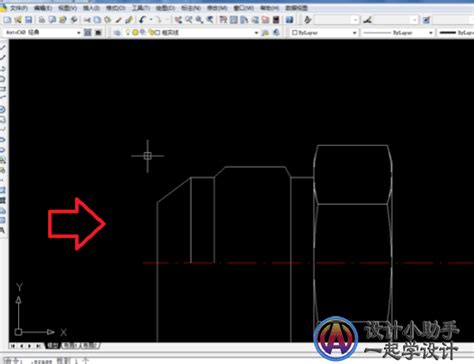Click the Pan realtime icon
Image resolution: width=474 pixels, height=364 pixels.
(x=178, y=20)
